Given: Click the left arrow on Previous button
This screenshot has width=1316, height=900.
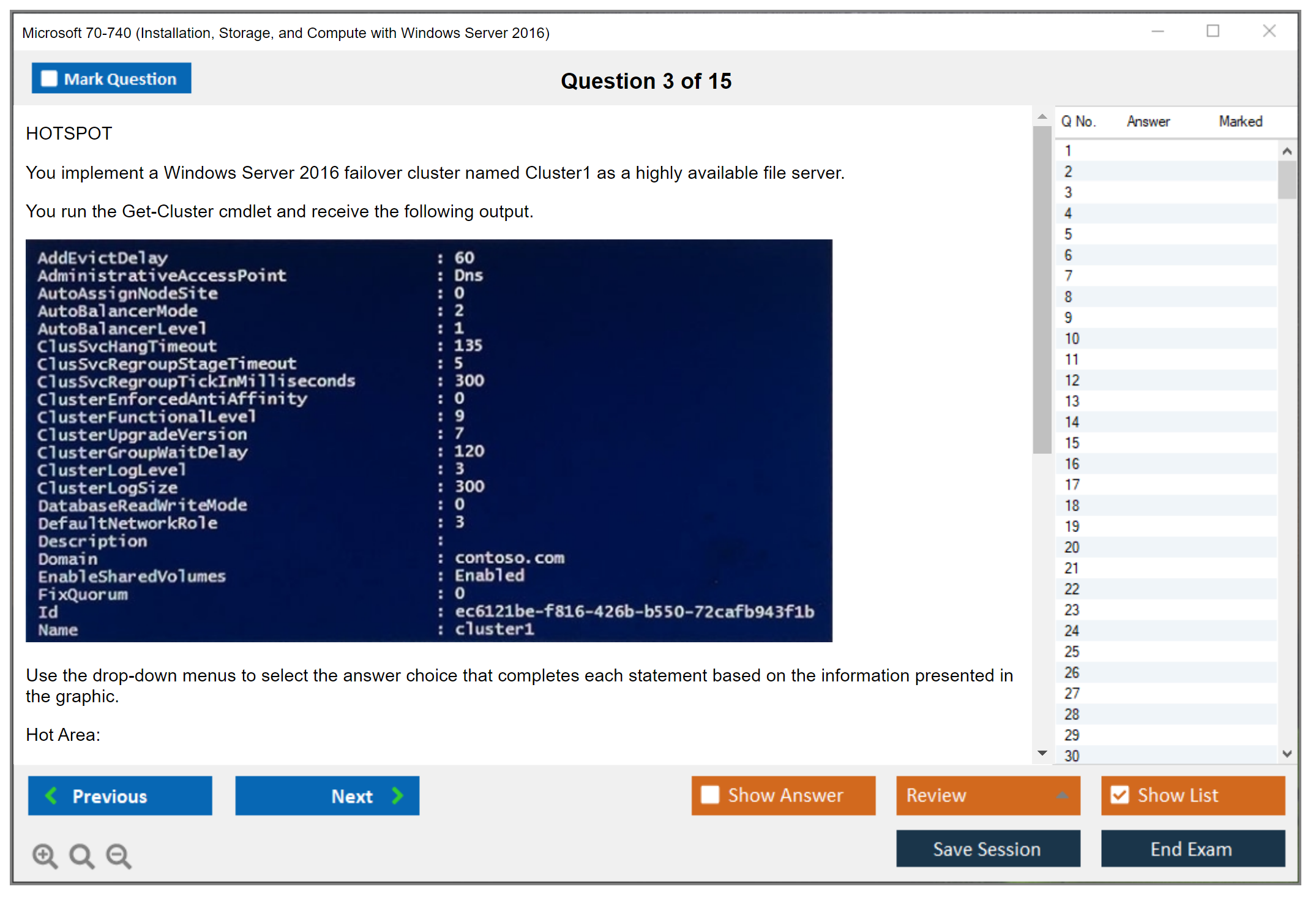Looking at the screenshot, I should coord(51,795).
